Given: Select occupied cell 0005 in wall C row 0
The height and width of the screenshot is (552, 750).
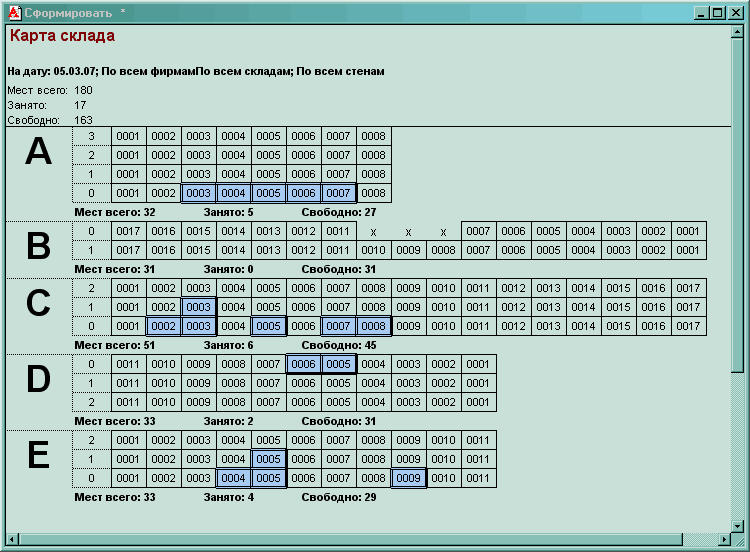Looking at the screenshot, I should [268, 326].
